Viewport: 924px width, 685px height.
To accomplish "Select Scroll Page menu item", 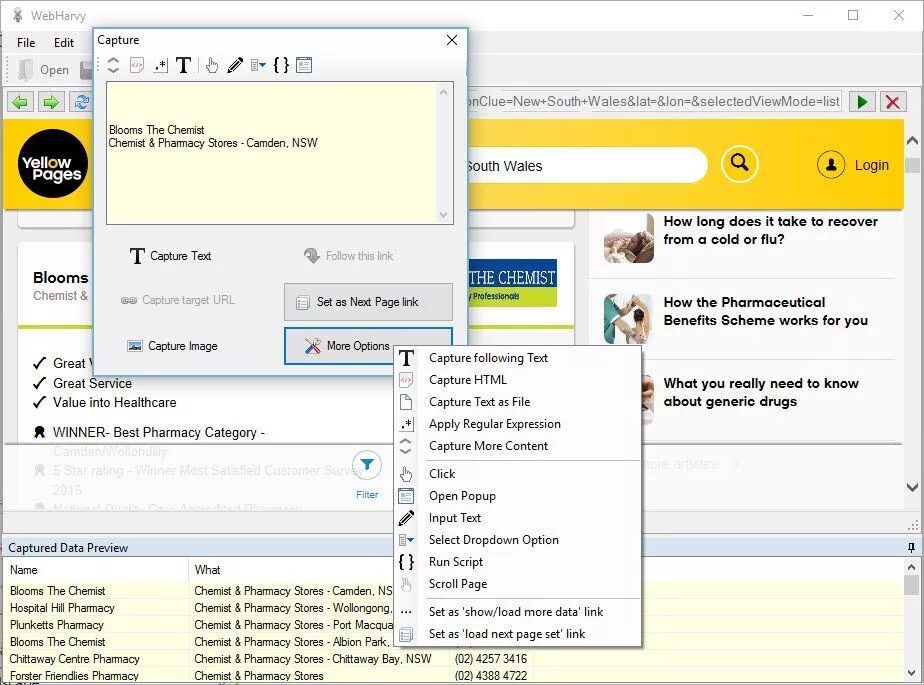I will click(517, 584).
